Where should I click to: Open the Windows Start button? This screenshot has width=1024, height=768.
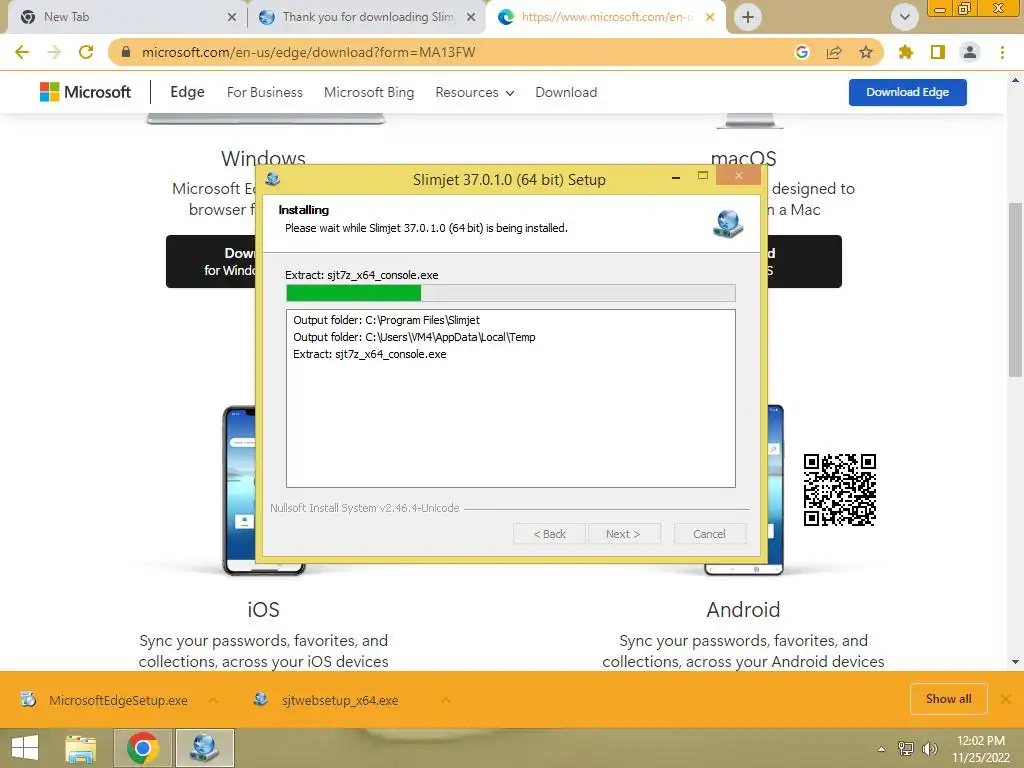(25, 748)
